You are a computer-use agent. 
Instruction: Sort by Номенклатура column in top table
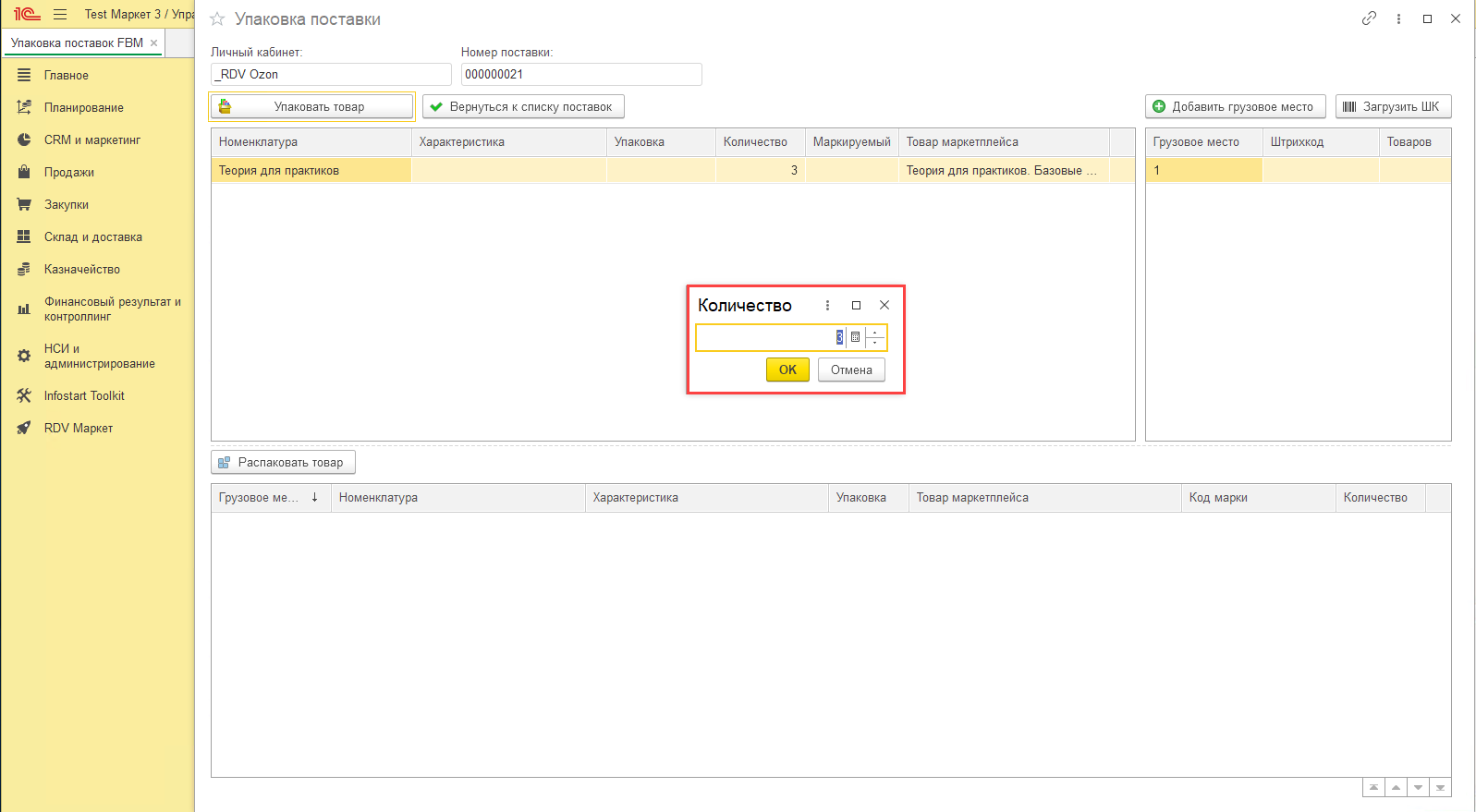(311, 142)
